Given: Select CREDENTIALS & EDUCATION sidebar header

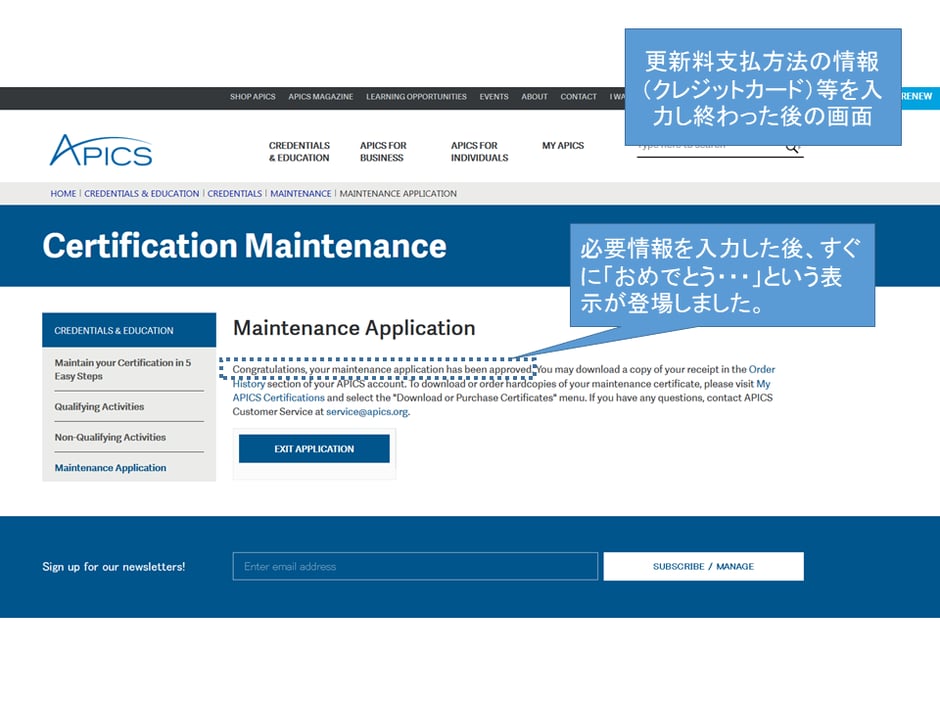Looking at the screenshot, I should 129,330.
